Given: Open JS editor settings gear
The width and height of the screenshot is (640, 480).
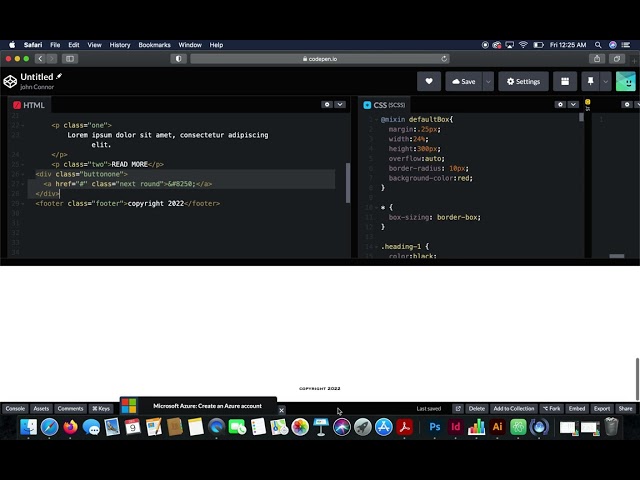Looking at the screenshot, I should click(627, 104).
